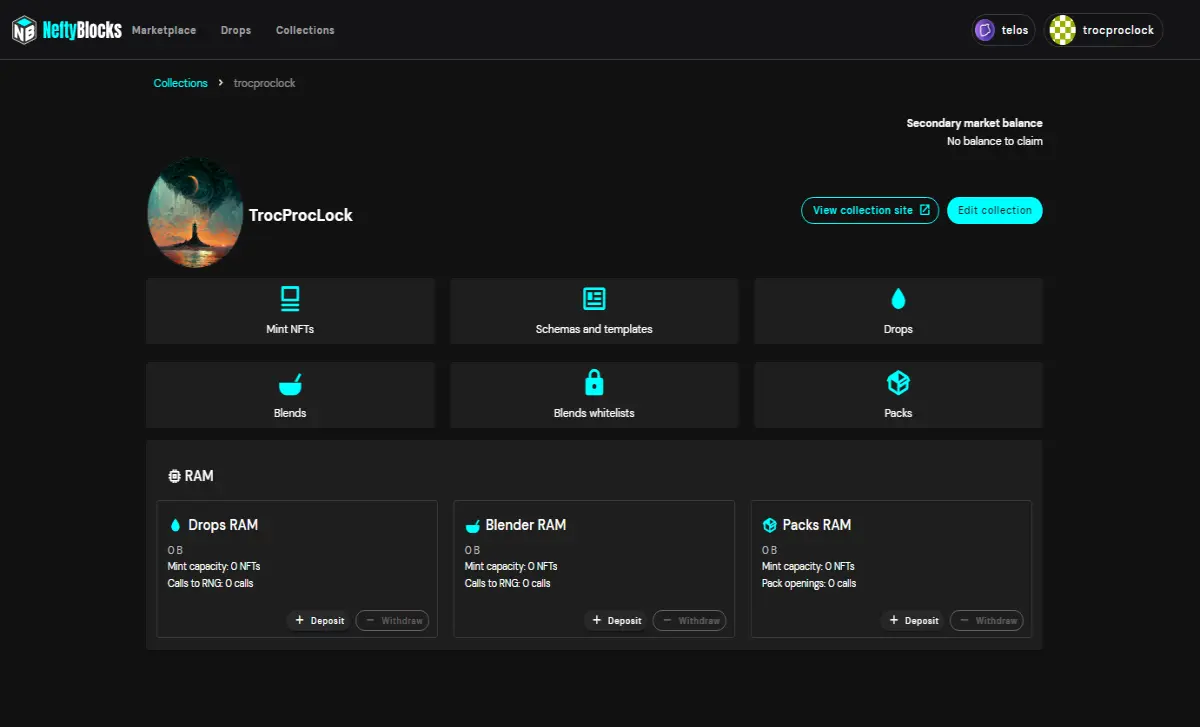Click the external link icon on View collection site
The width and height of the screenshot is (1200, 727).
[925, 210]
